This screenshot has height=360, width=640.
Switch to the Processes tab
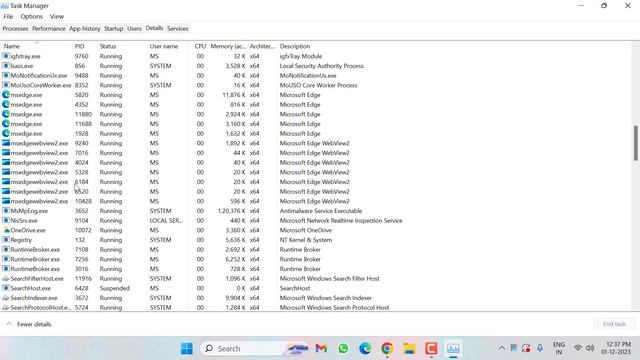click(x=15, y=29)
